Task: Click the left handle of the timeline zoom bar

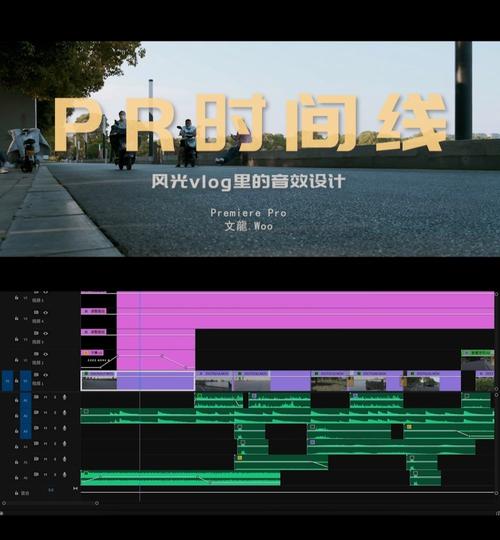Action: 4,503
